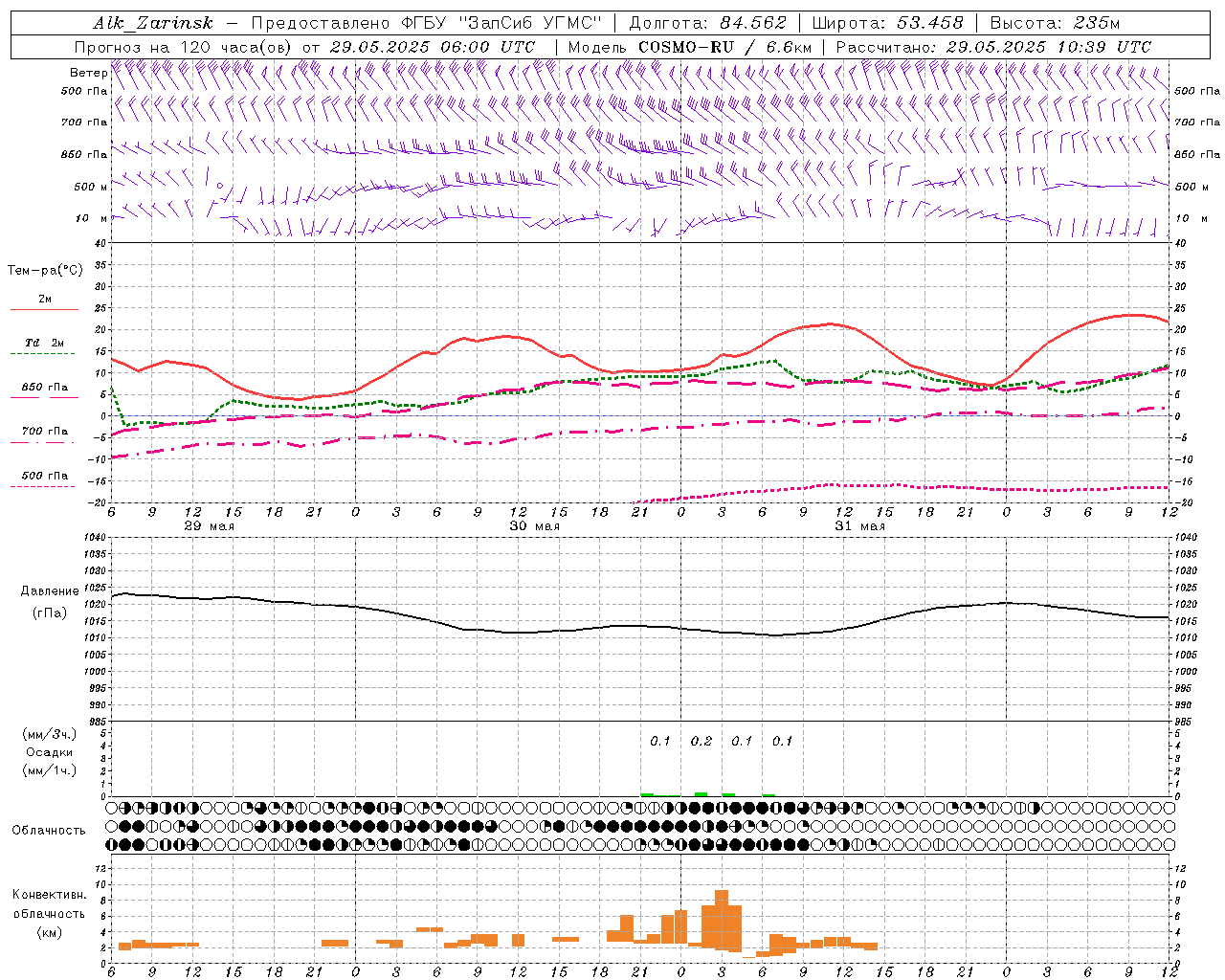Click the solid red line sample under 2м
Image resolution: width=1225 pixels, height=980 pixels.
pos(44,310)
